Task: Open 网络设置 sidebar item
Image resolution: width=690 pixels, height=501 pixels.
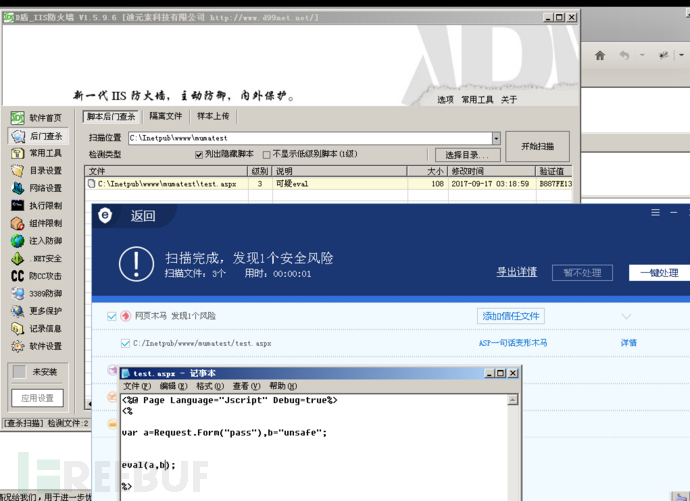Action: (37, 188)
